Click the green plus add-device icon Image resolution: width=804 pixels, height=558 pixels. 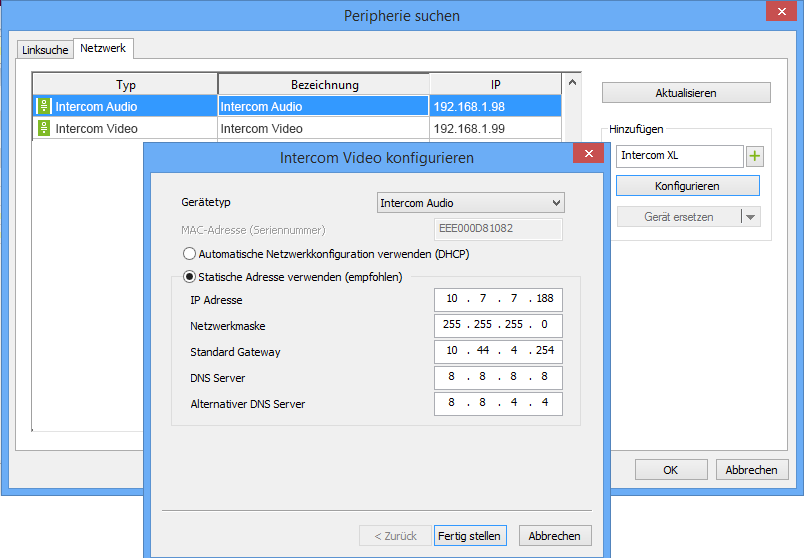[755, 156]
